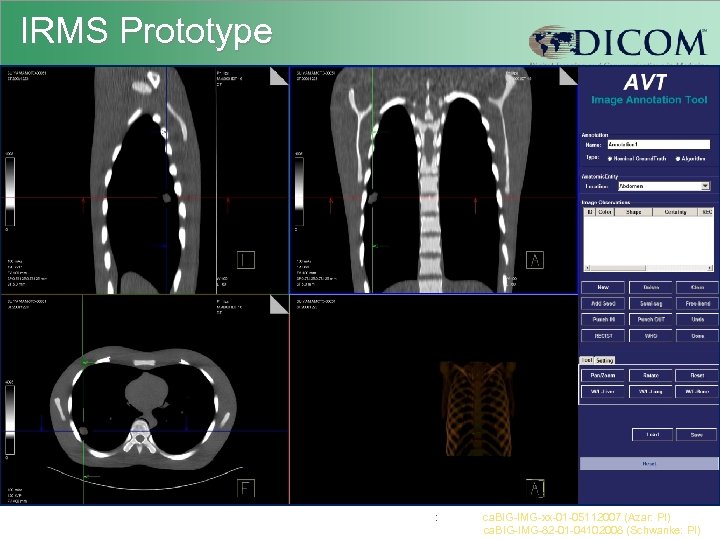Open the Location dropdown showing Abdomen
The image size is (720, 540).
(664, 186)
